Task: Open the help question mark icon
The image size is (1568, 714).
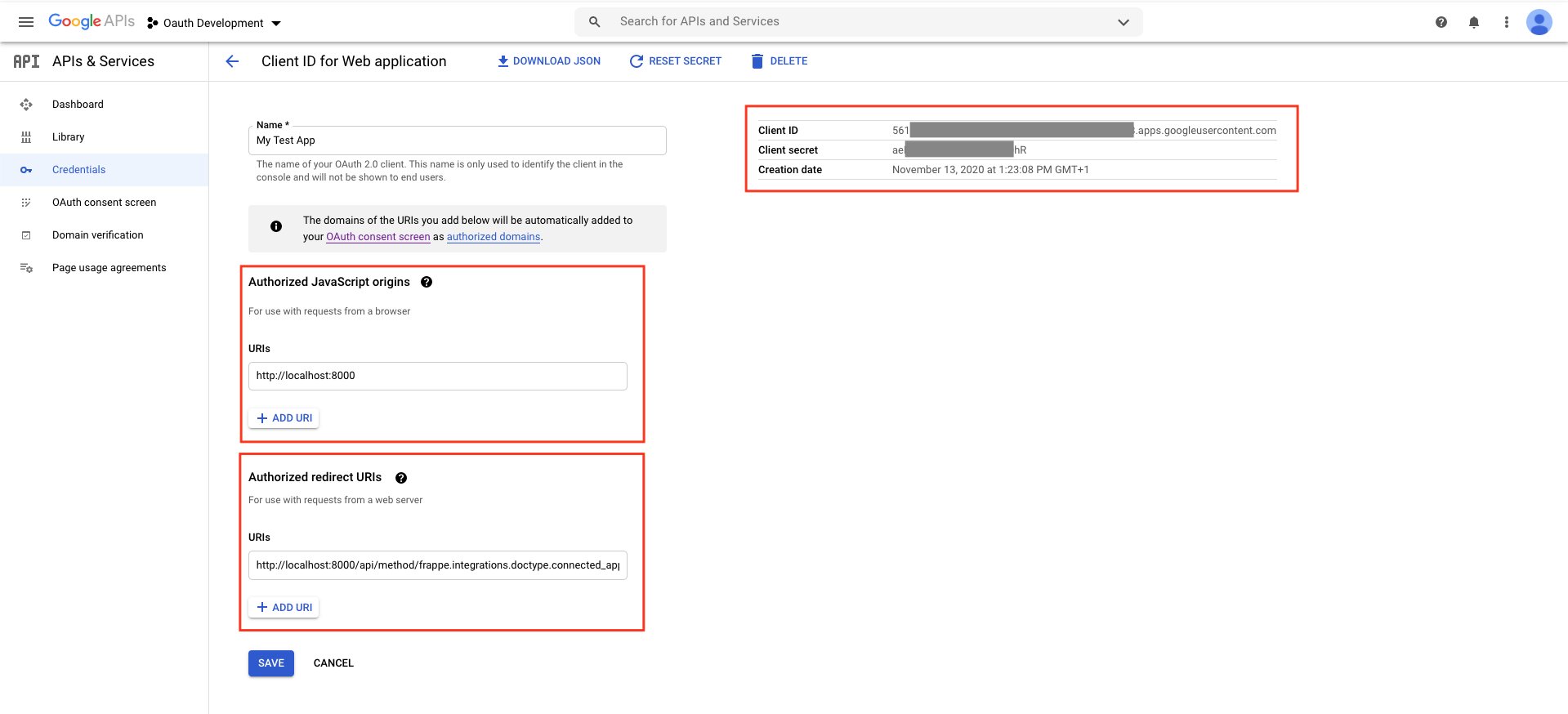Action: point(1441,22)
